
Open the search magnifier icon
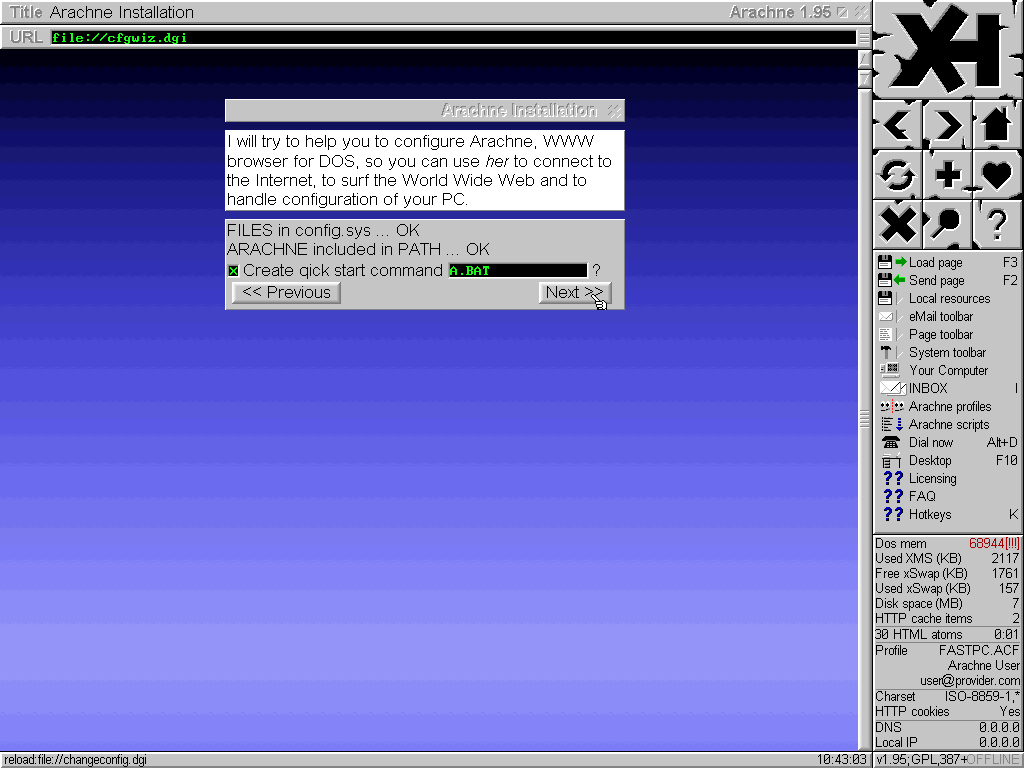(948, 224)
